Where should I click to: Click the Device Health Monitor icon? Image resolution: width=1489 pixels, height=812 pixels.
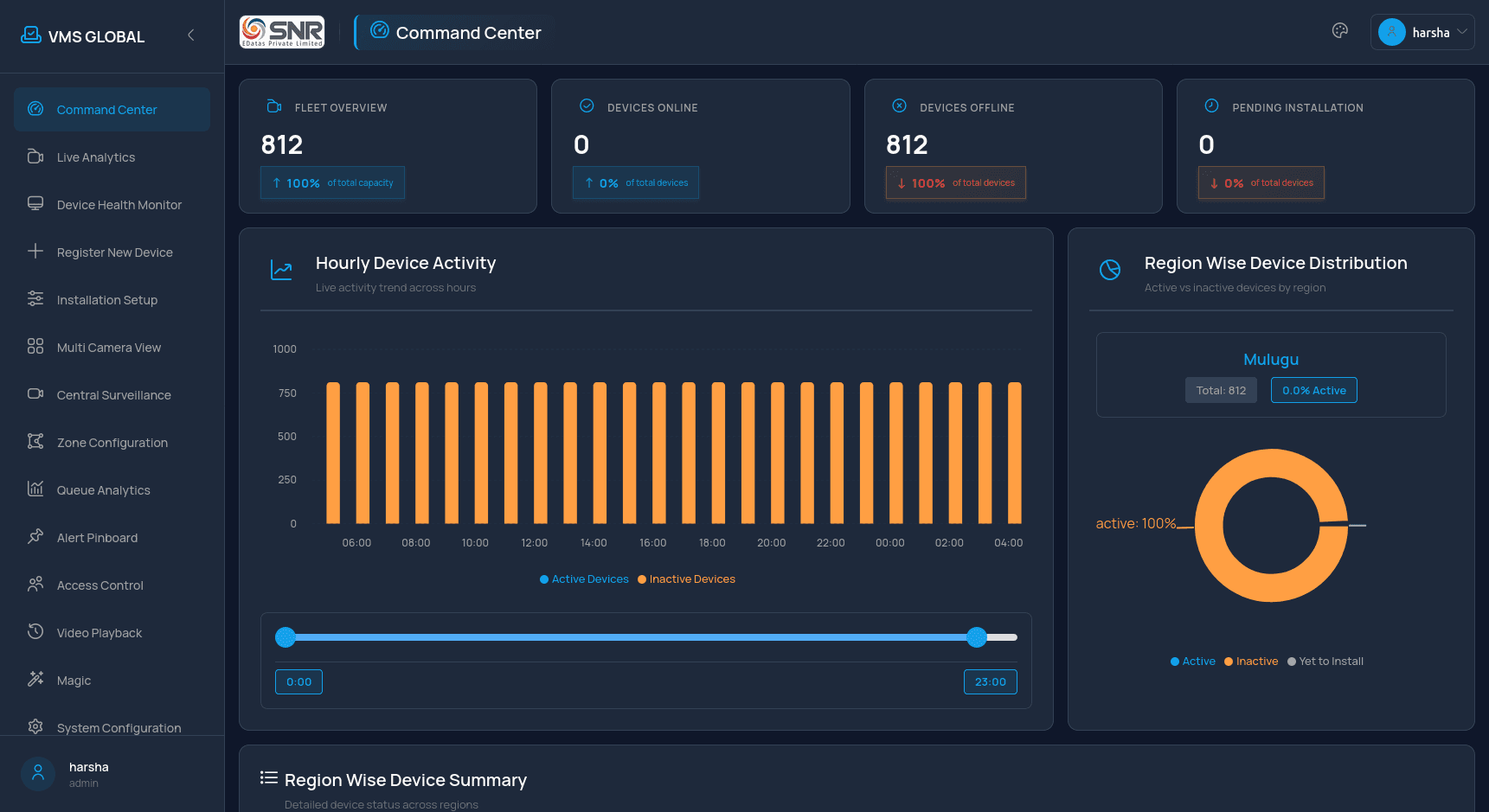click(35, 204)
